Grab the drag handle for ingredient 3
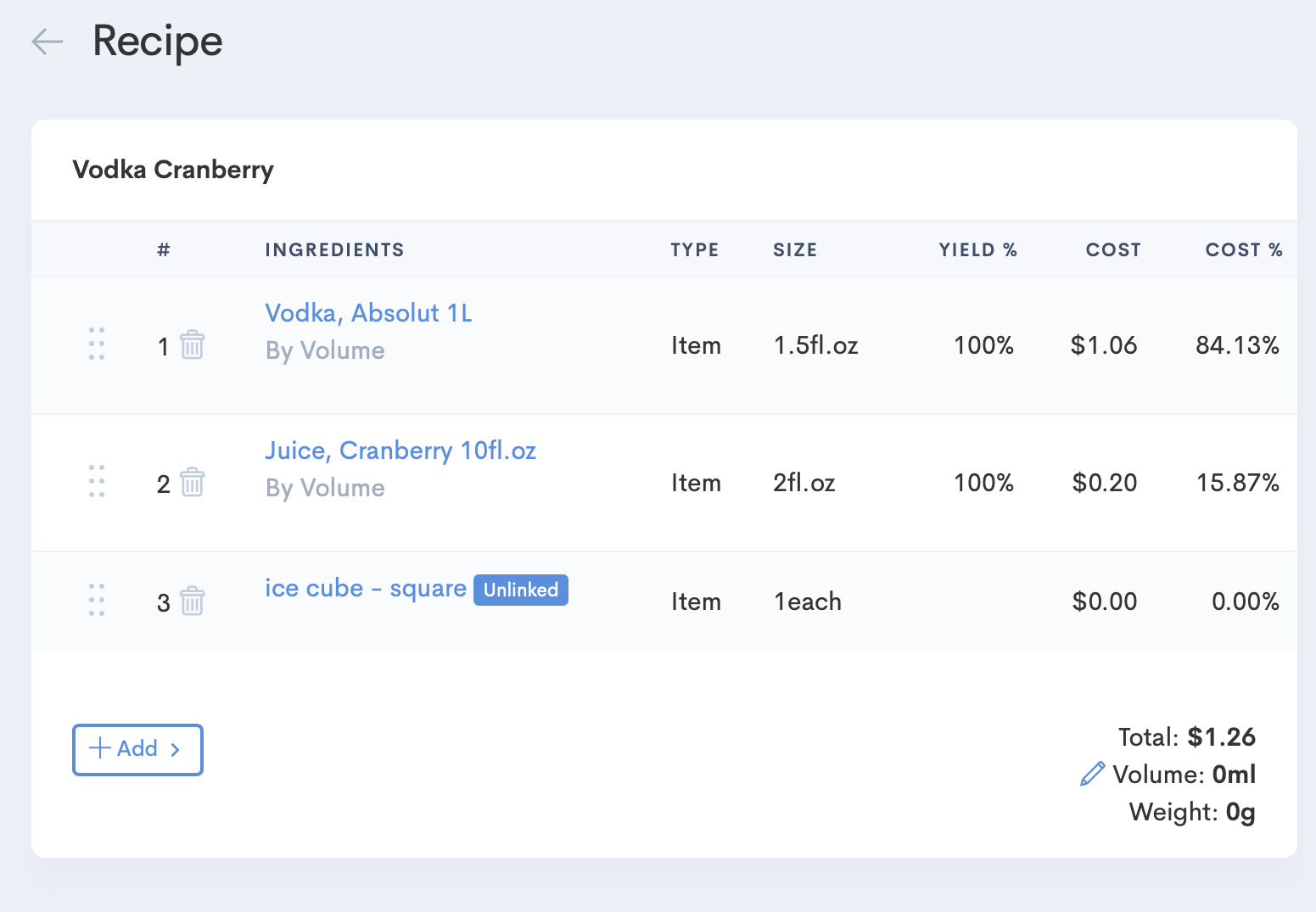 [97, 600]
